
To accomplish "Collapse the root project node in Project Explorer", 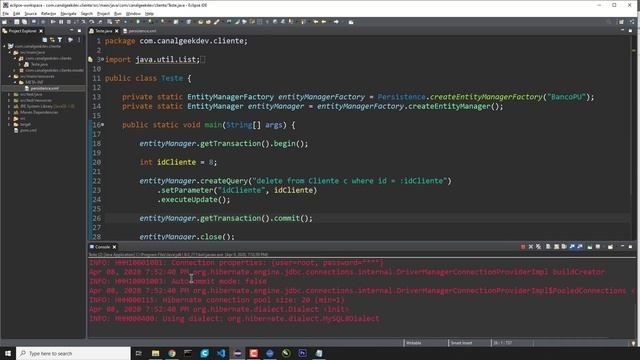I will point(4,47).
